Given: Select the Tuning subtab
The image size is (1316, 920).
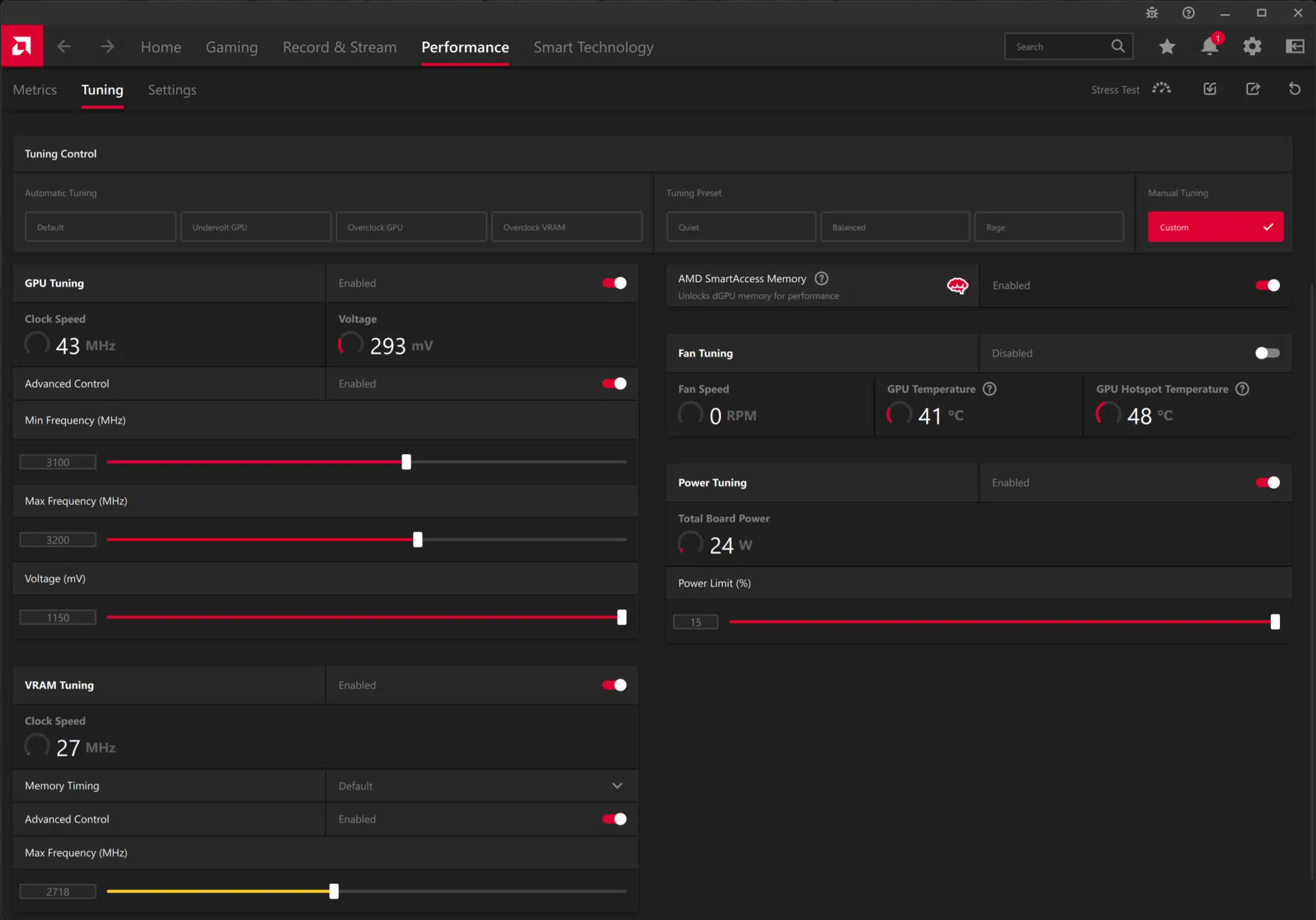Looking at the screenshot, I should [x=102, y=90].
